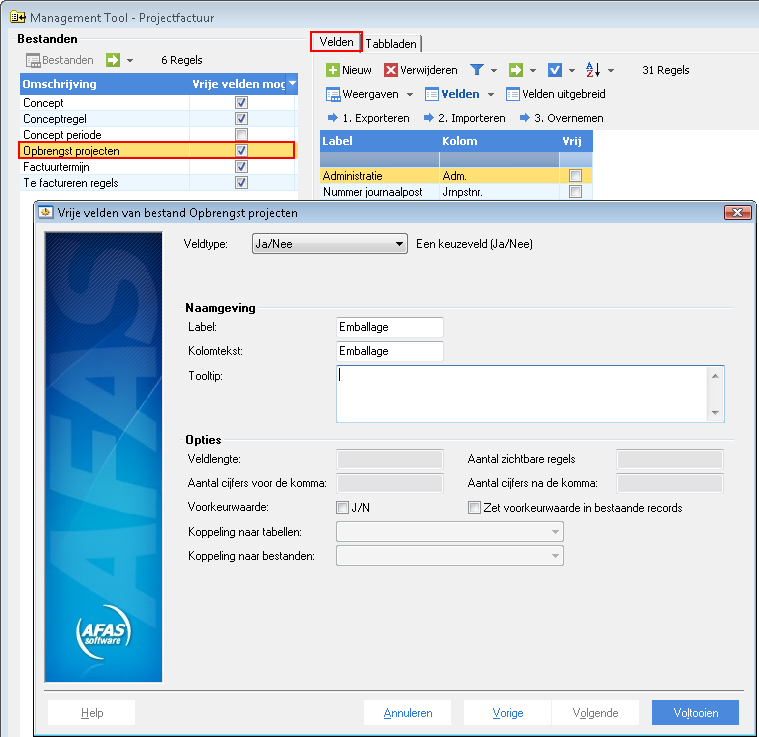
Task: Toggle Vrije velden checkbox for Opbrengst projecten
Action: click(241, 150)
